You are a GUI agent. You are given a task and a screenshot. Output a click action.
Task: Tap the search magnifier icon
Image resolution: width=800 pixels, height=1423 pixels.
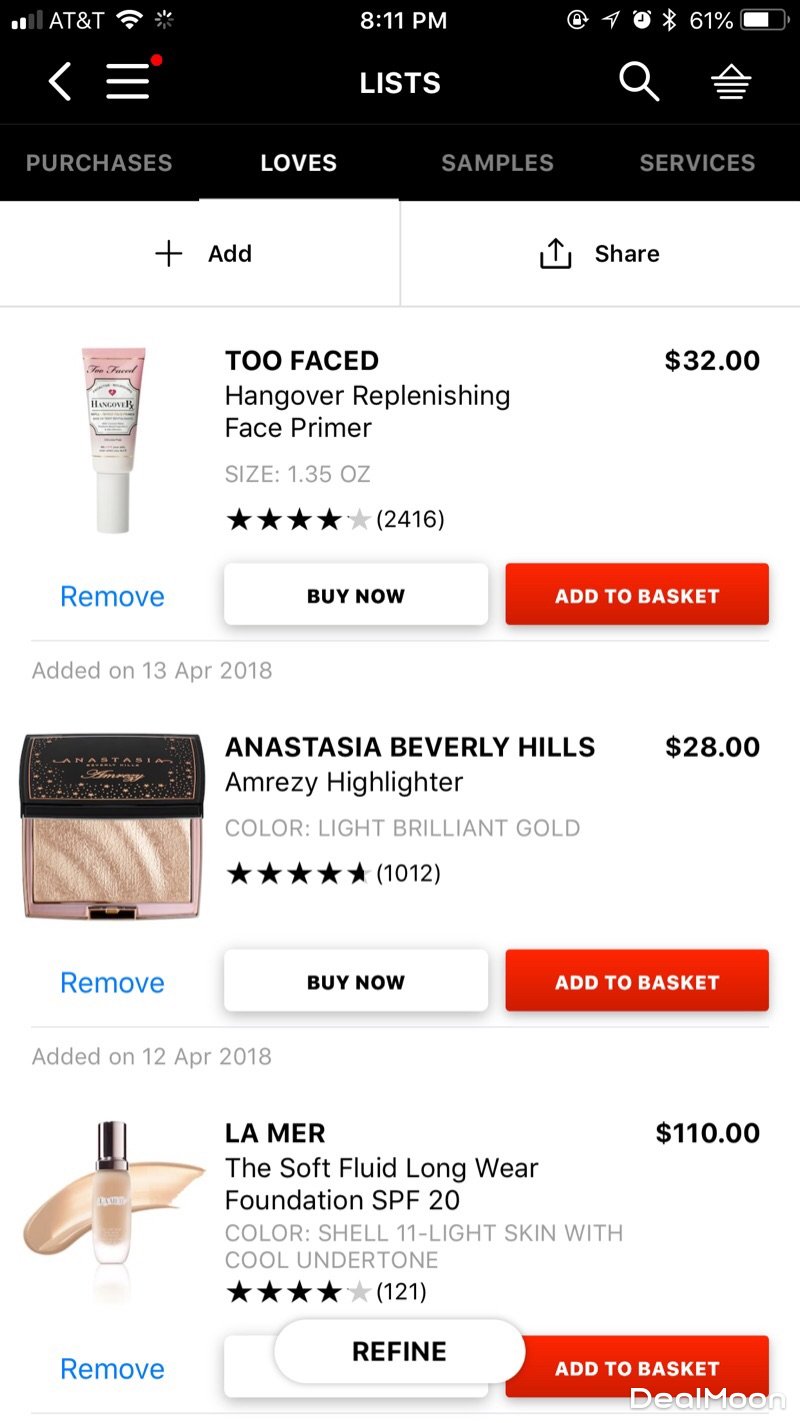[639, 81]
